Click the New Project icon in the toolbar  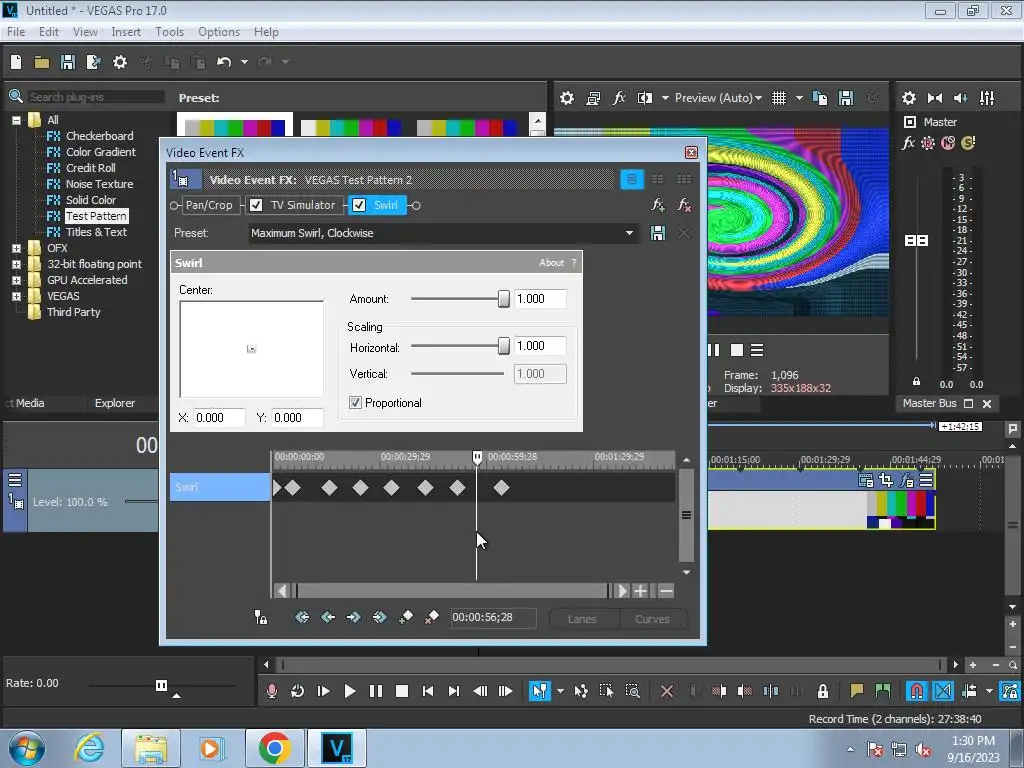[x=16, y=62]
